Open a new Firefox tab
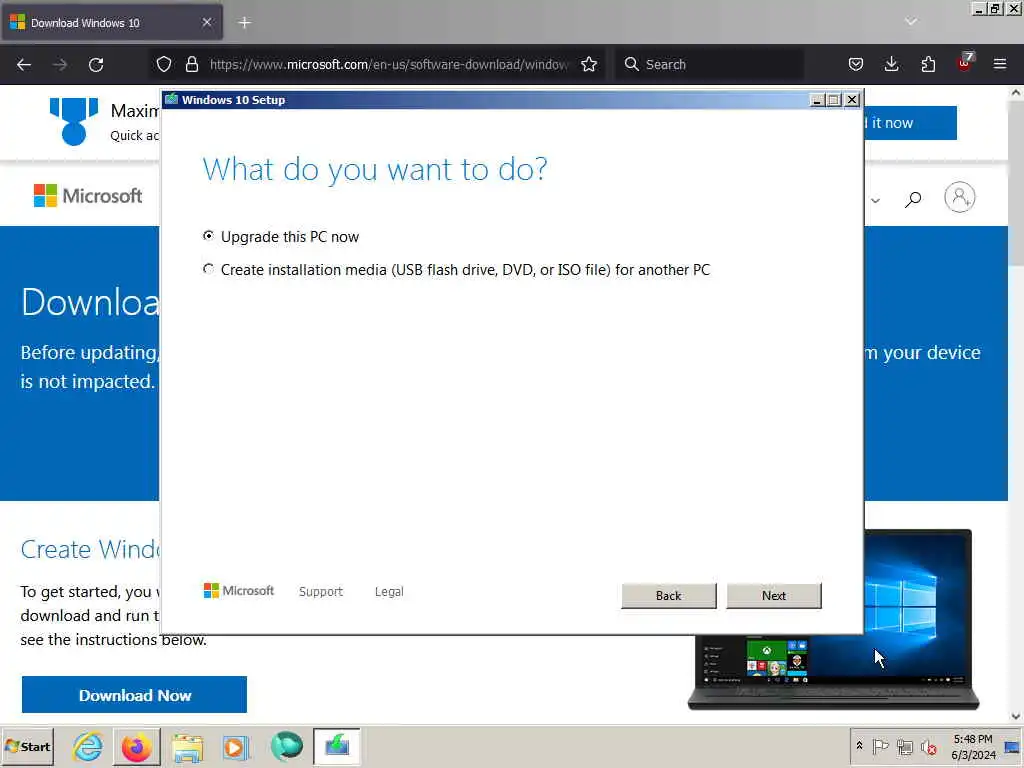This screenshot has width=1024, height=768. coord(244,23)
